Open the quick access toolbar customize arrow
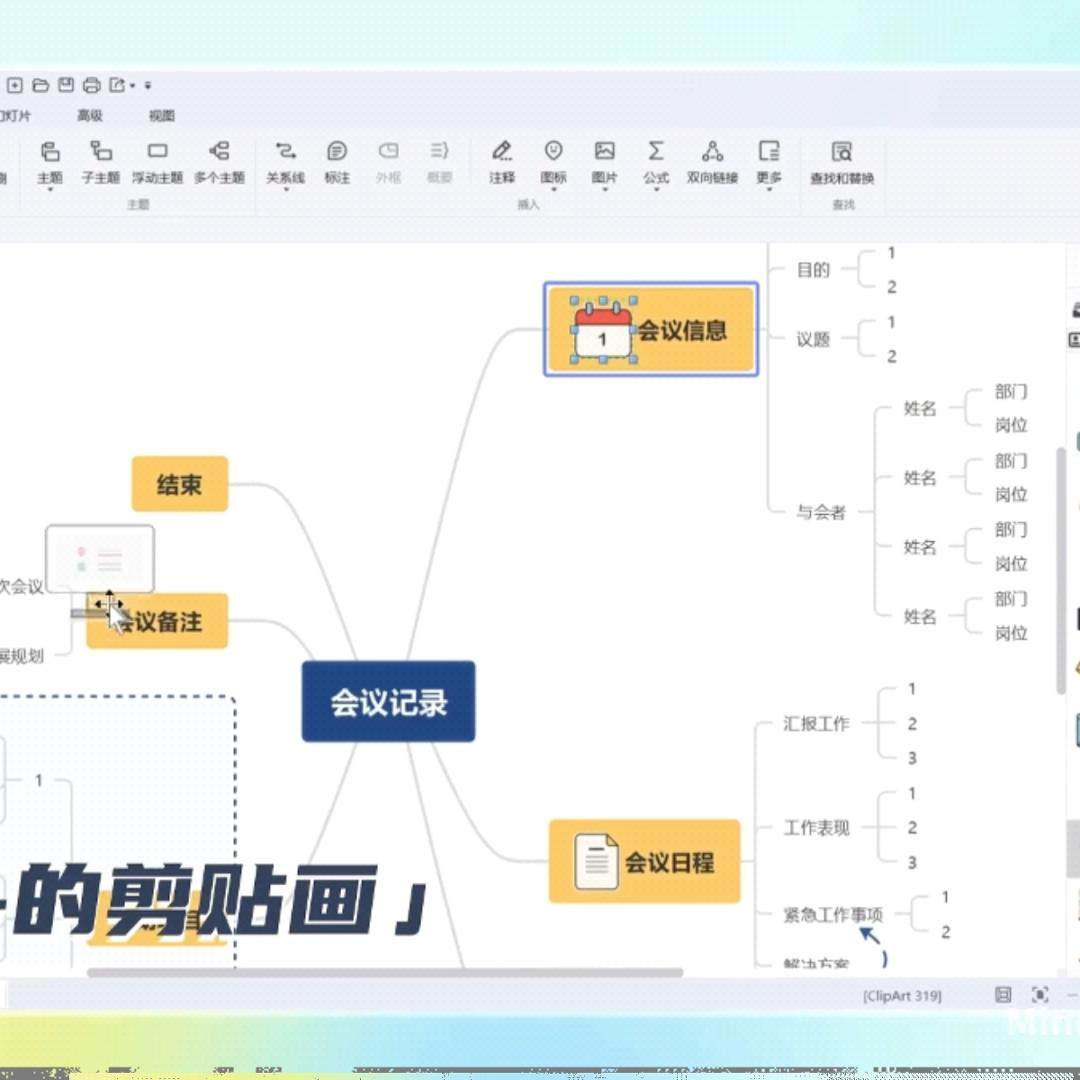Viewport: 1080px width, 1080px height. click(x=147, y=86)
